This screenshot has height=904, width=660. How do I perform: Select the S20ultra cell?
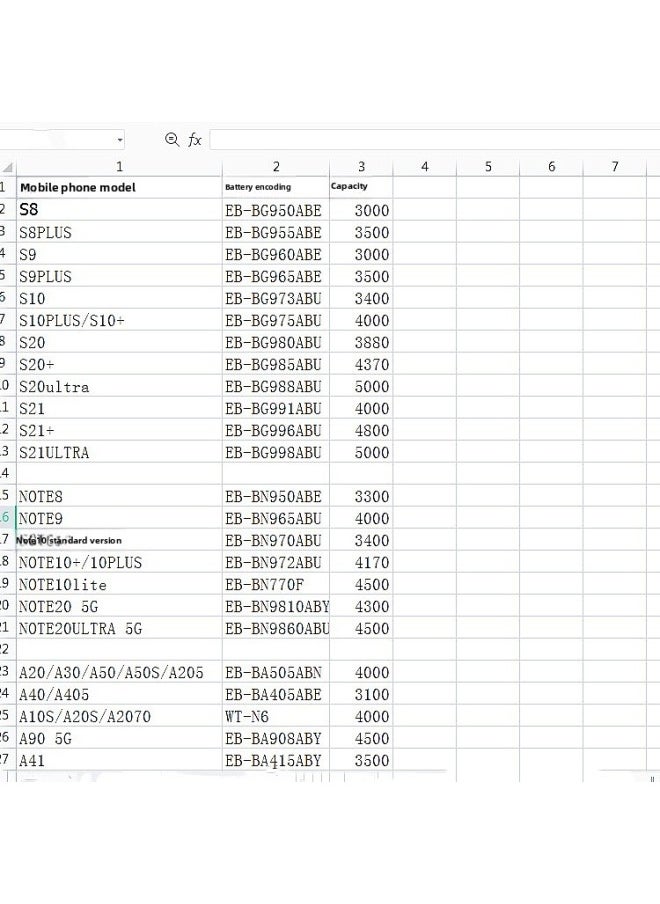(119, 386)
